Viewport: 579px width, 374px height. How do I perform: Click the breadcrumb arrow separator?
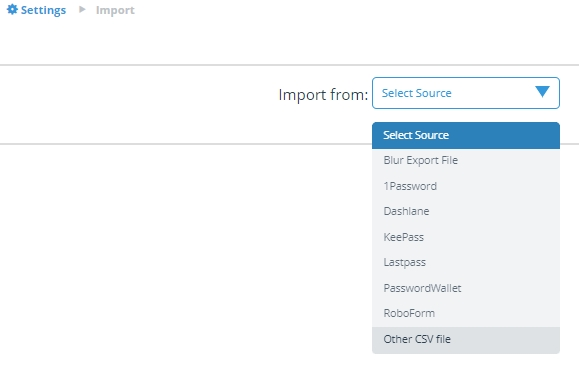point(82,9)
